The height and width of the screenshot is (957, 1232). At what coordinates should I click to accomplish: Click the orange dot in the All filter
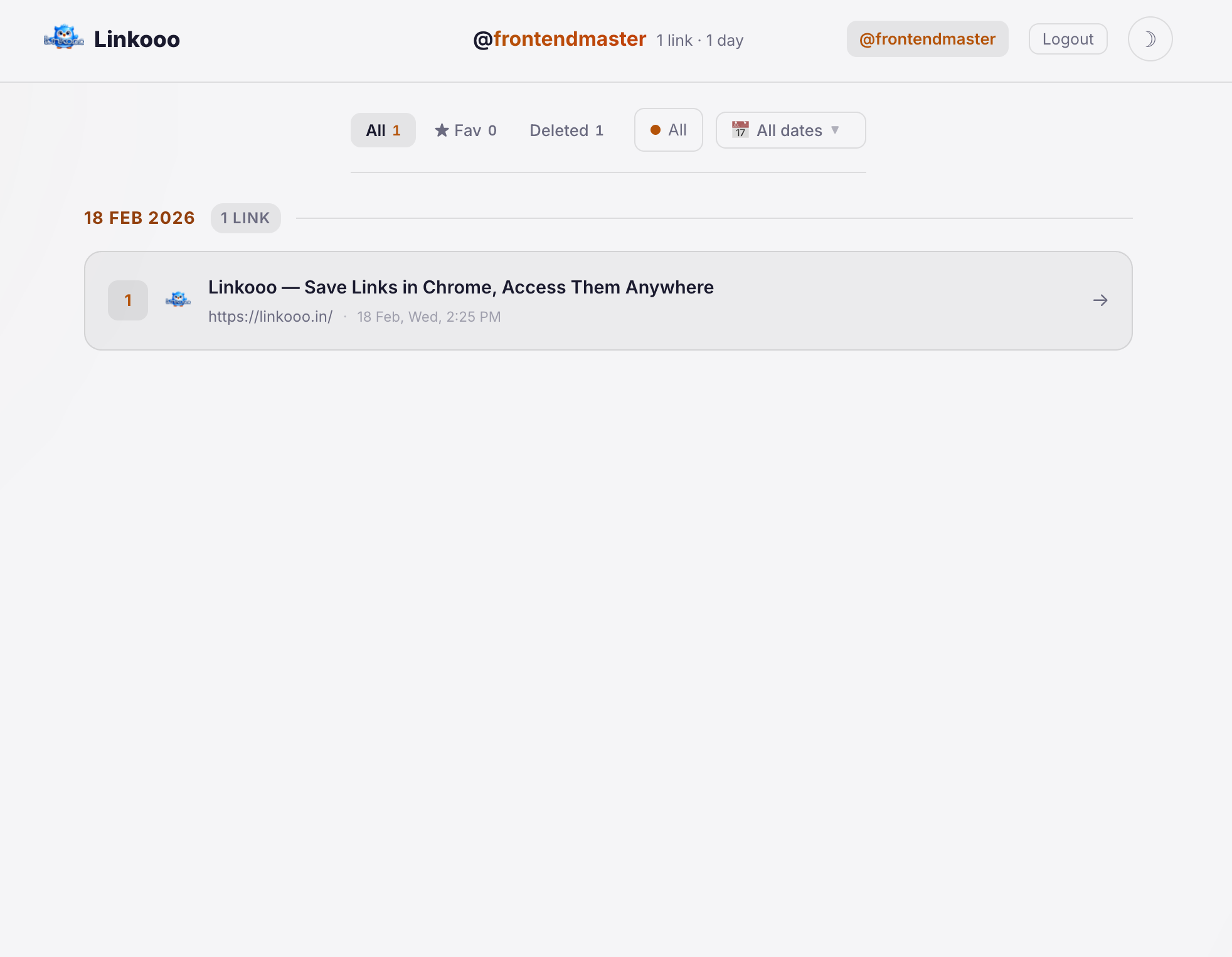655,130
